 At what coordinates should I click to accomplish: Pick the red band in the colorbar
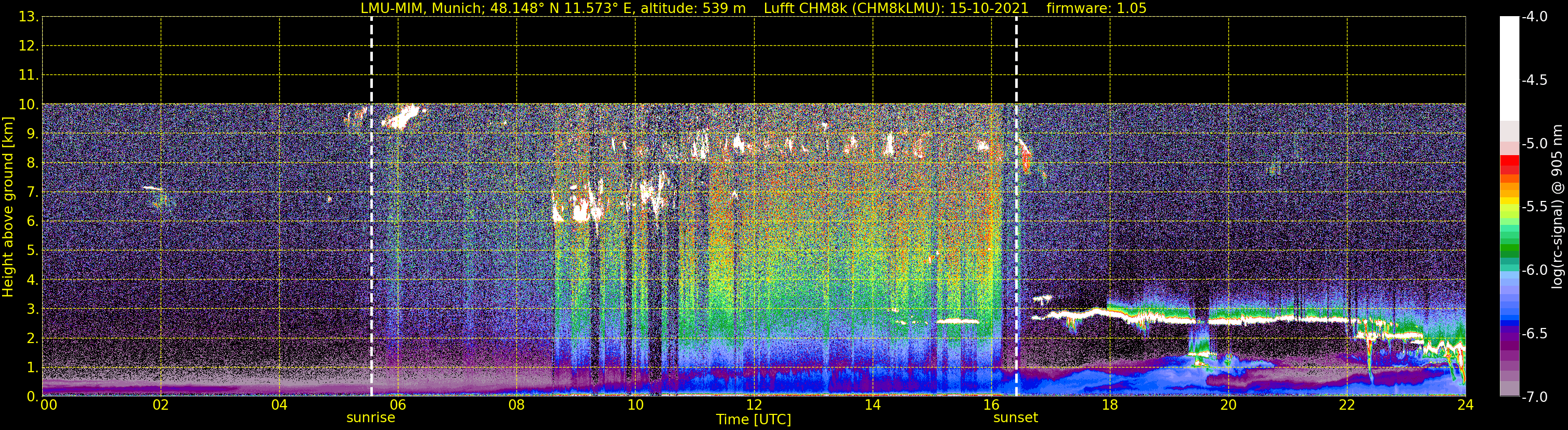coord(1509,161)
